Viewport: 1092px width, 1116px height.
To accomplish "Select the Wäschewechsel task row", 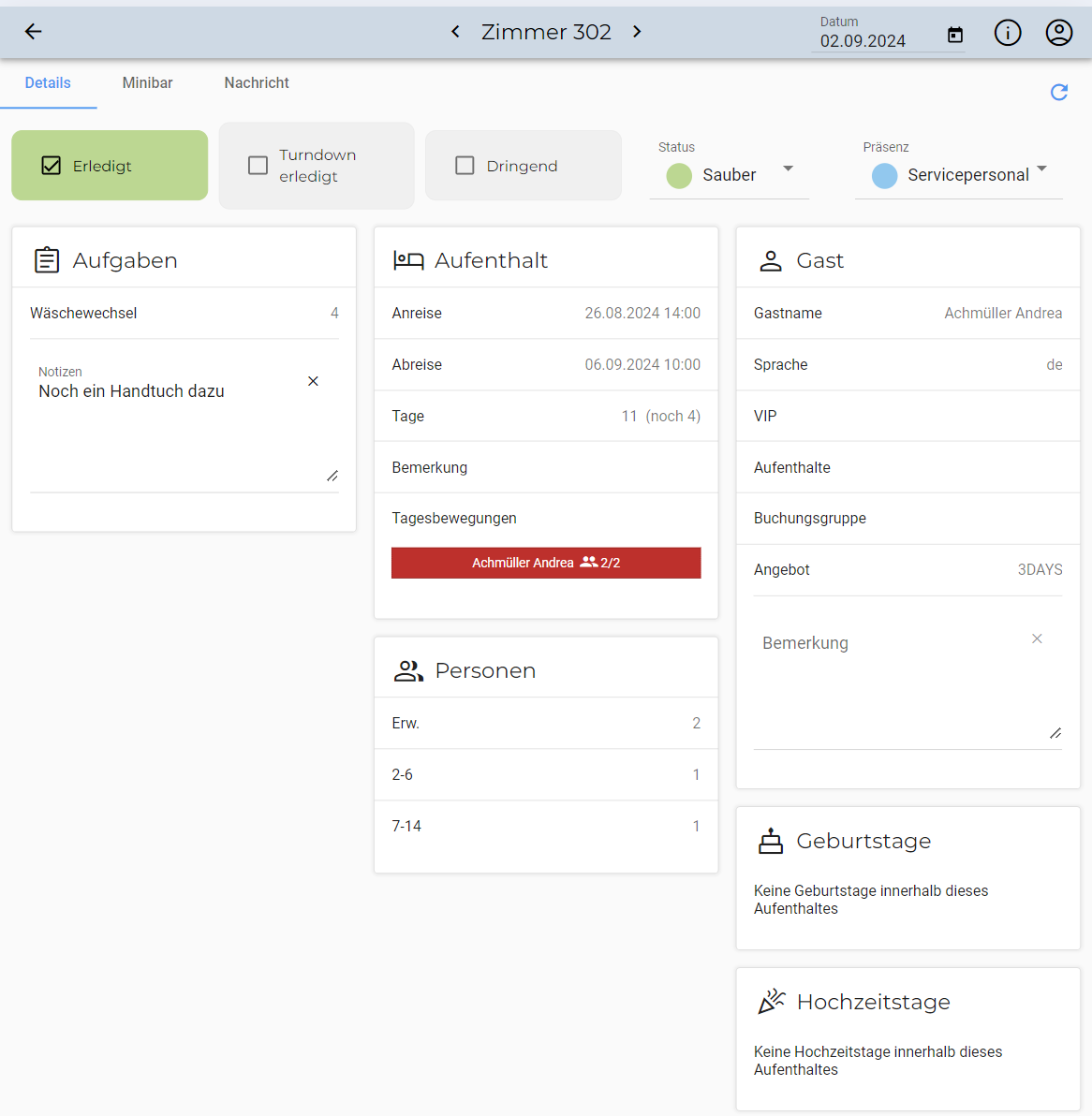I will [184, 313].
